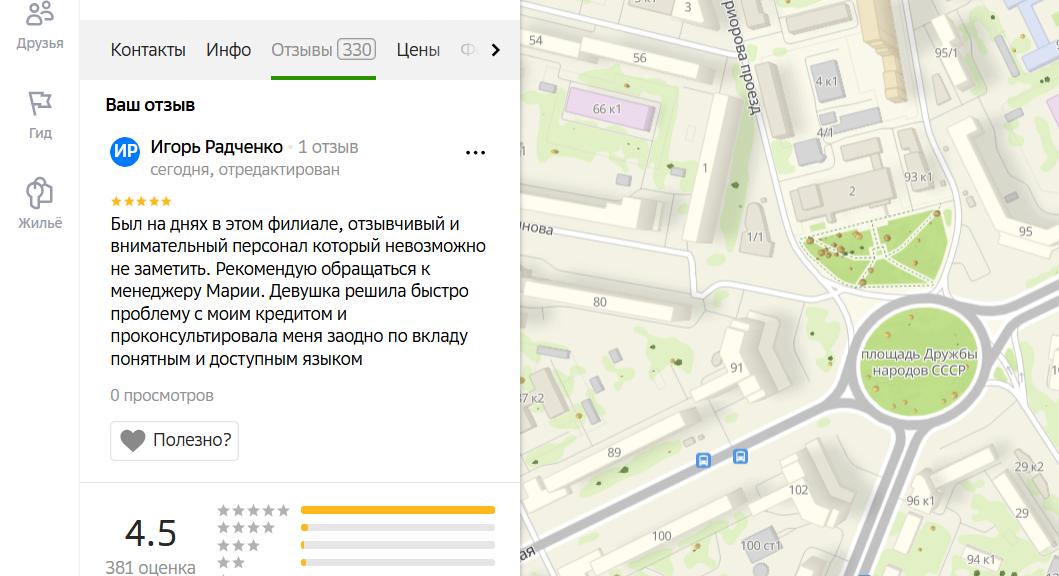Select building 66 к1 on the map
This screenshot has width=1059, height=576.
click(x=609, y=109)
